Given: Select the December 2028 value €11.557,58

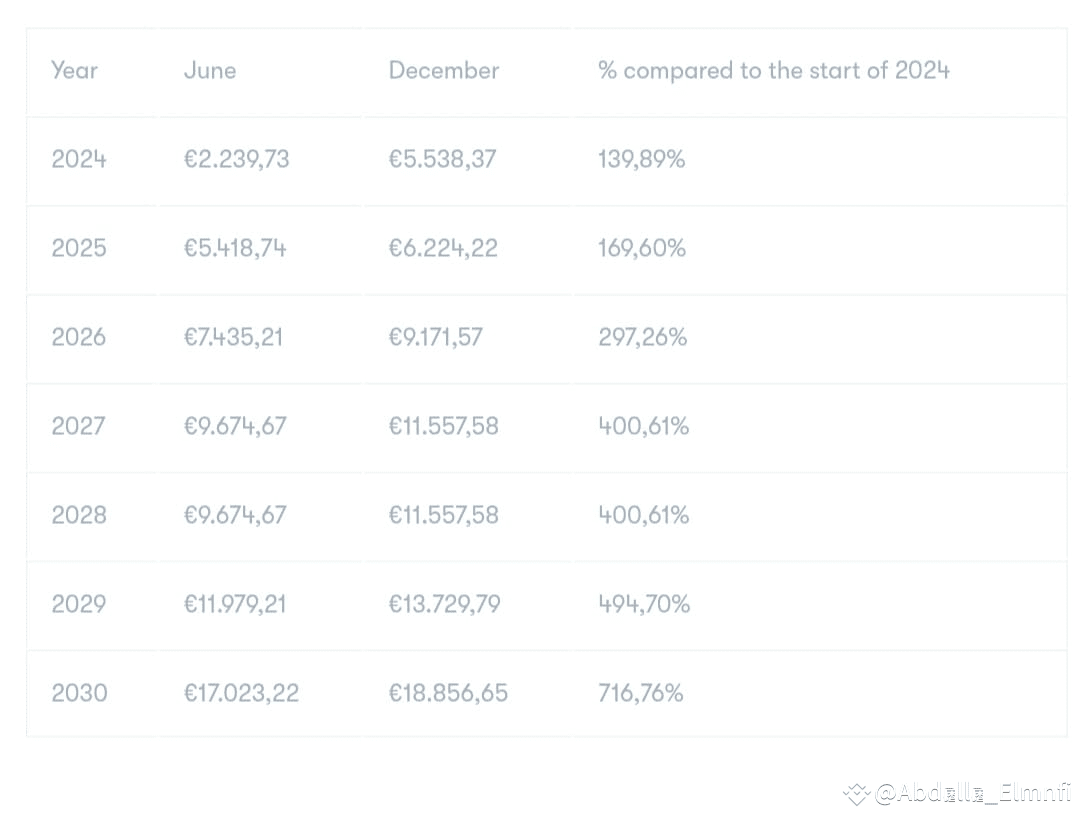Looking at the screenshot, I should [x=444, y=515].
